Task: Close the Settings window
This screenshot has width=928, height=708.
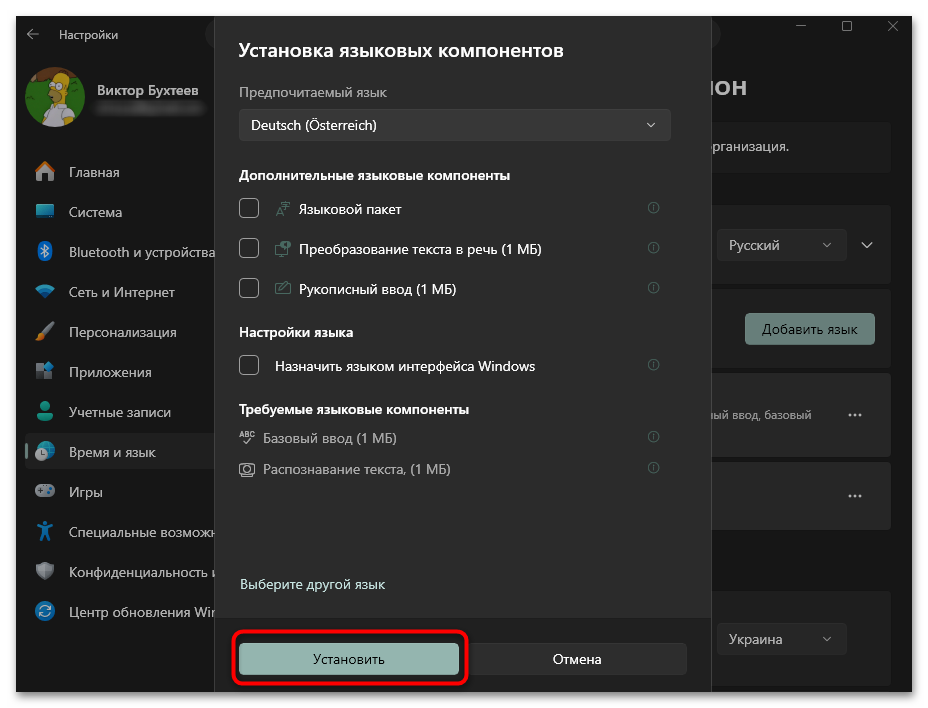Action: pos(892,26)
